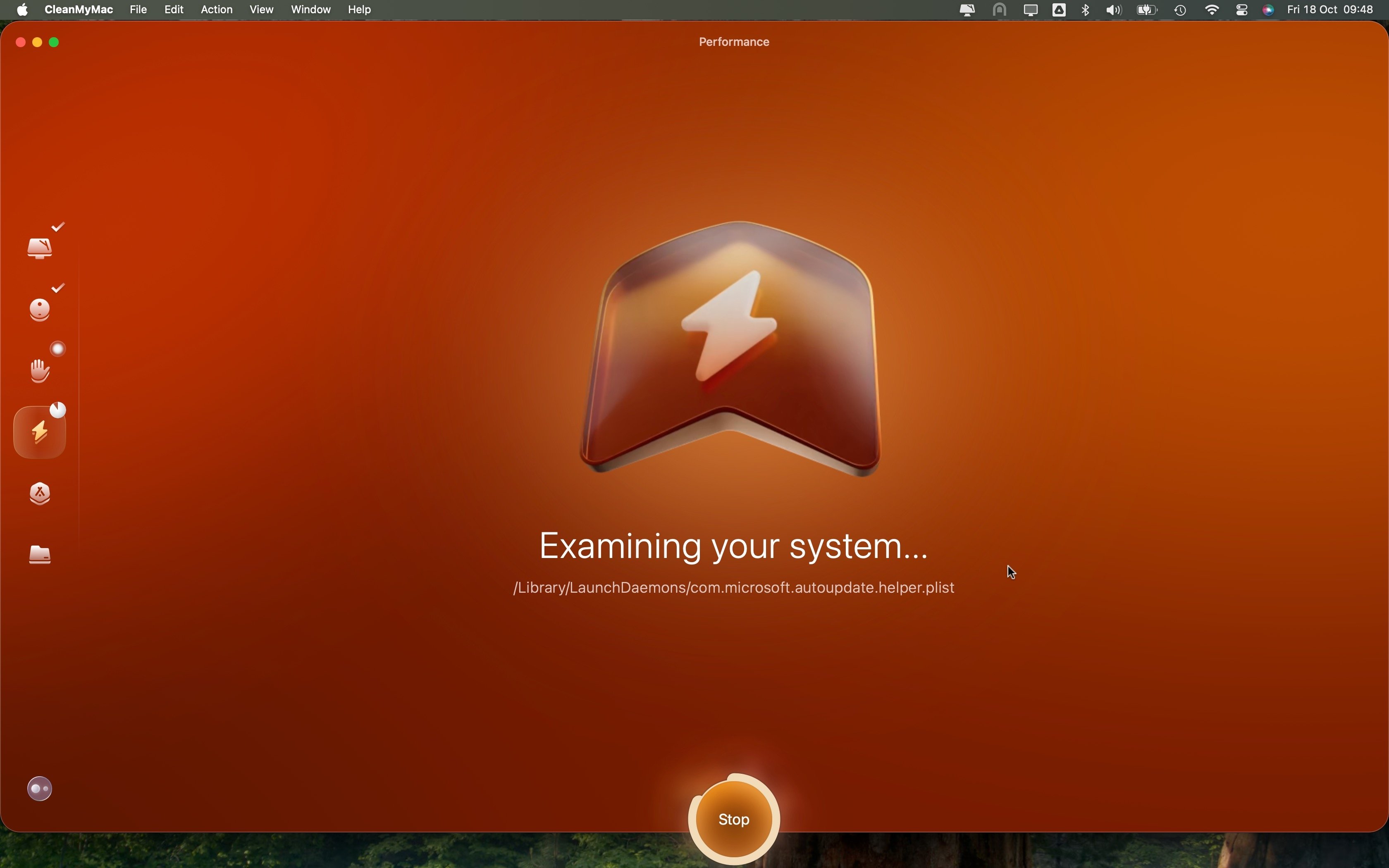This screenshot has width=1389, height=868.
Task: Click the CleanMyMac menu bar item
Action: click(x=967, y=10)
